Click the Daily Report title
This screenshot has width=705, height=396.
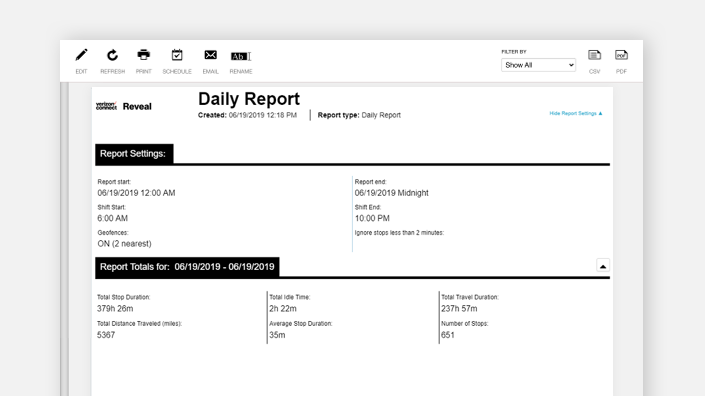click(249, 99)
